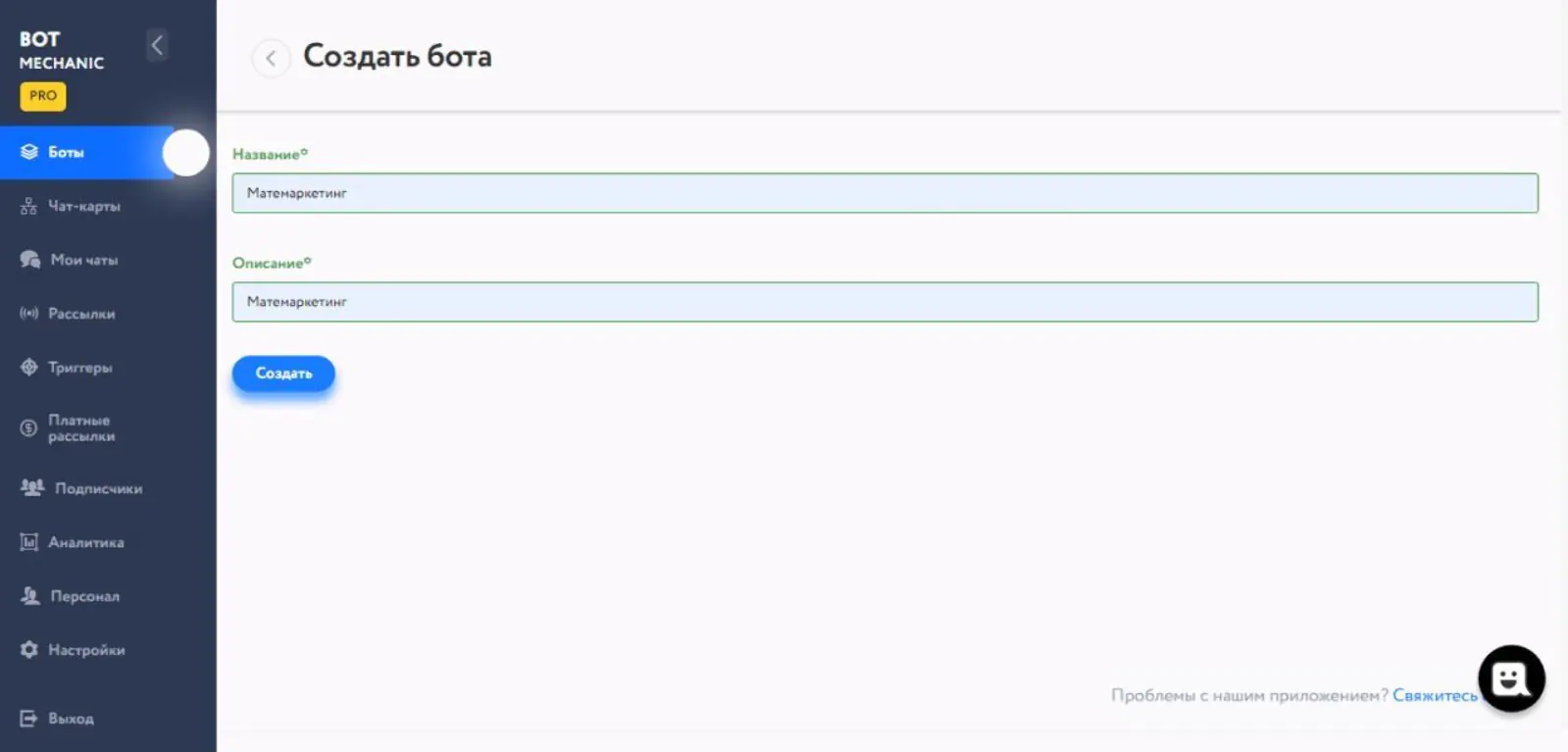Click the dollar coin icon for Платные рассылки
Image resolution: width=1568 pixels, height=752 pixels.
coord(29,428)
